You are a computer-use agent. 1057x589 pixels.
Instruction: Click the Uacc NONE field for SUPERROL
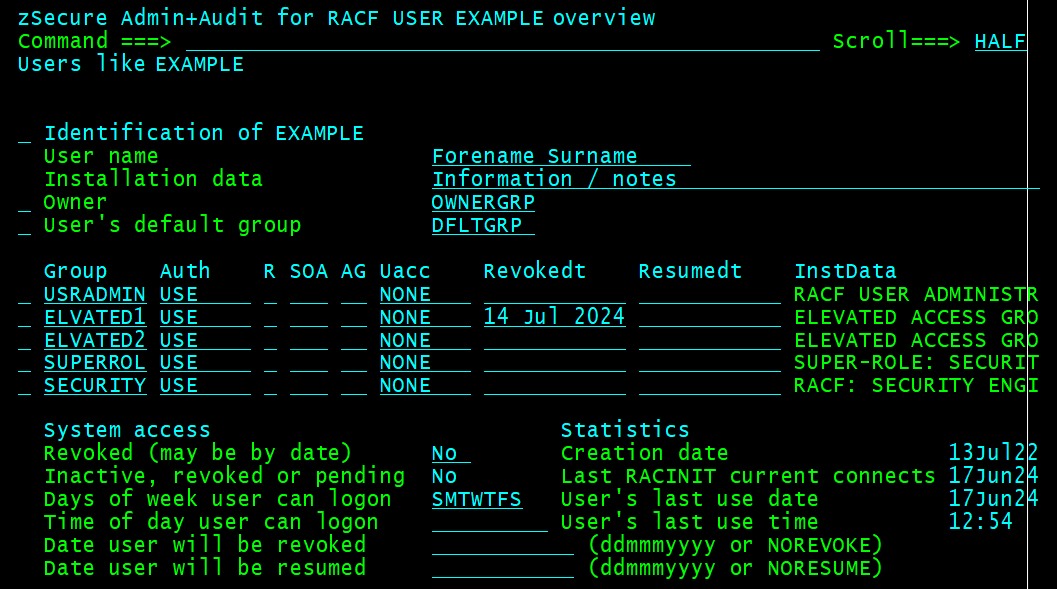(x=425, y=362)
